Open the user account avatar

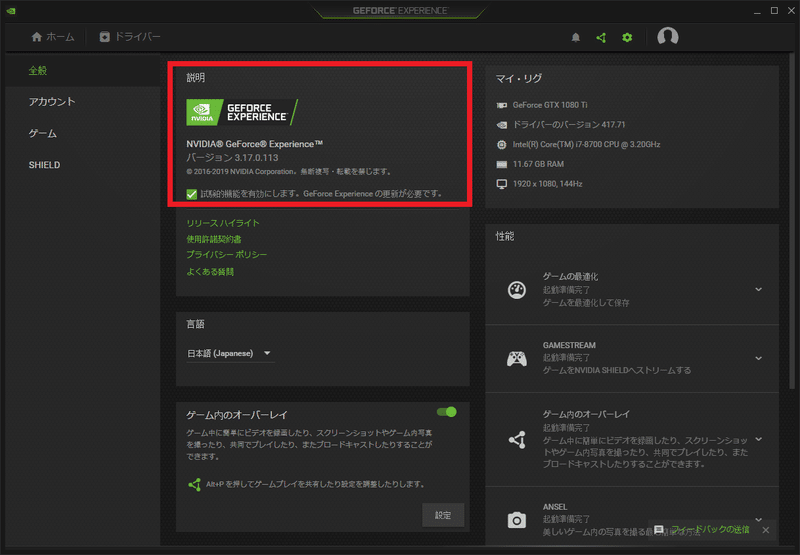click(667, 37)
